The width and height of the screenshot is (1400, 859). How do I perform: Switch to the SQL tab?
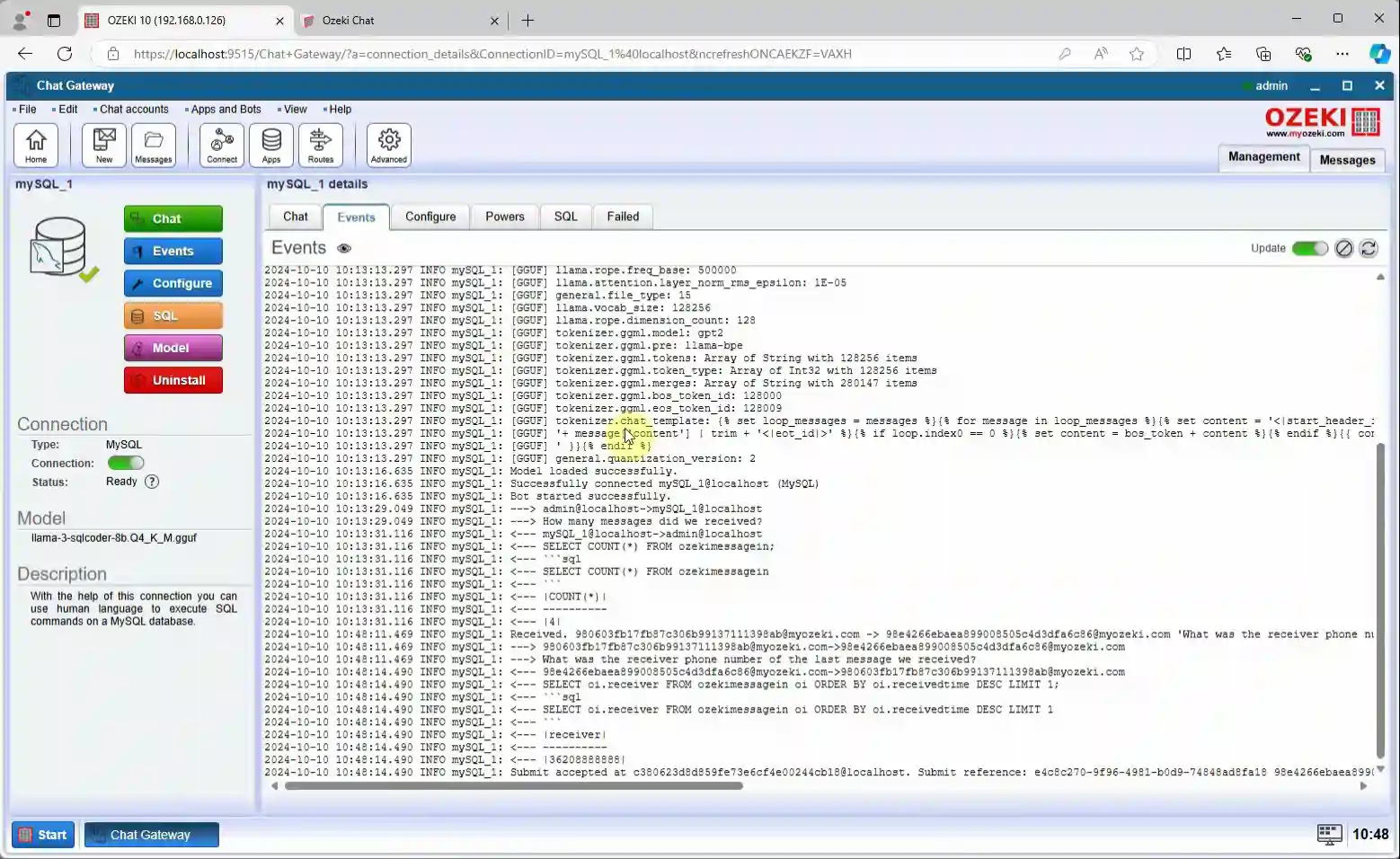(x=566, y=217)
